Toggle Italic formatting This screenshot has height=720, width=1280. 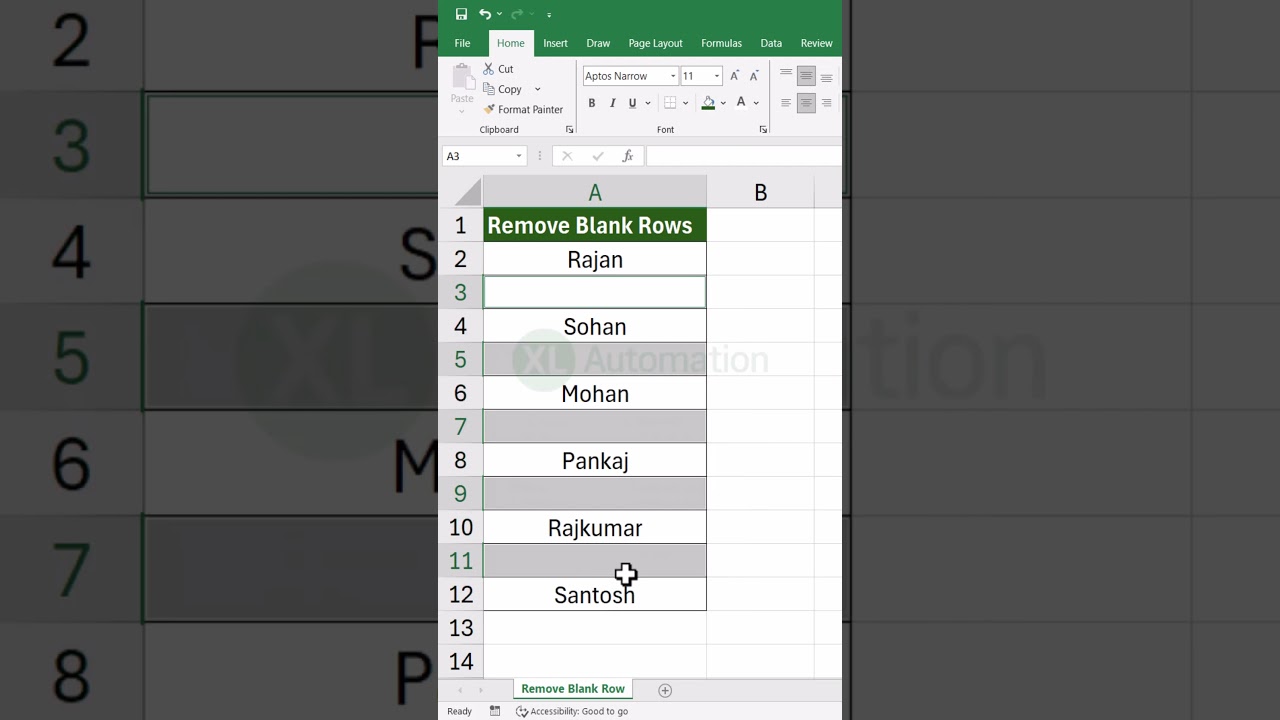pyautogui.click(x=612, y=103)
